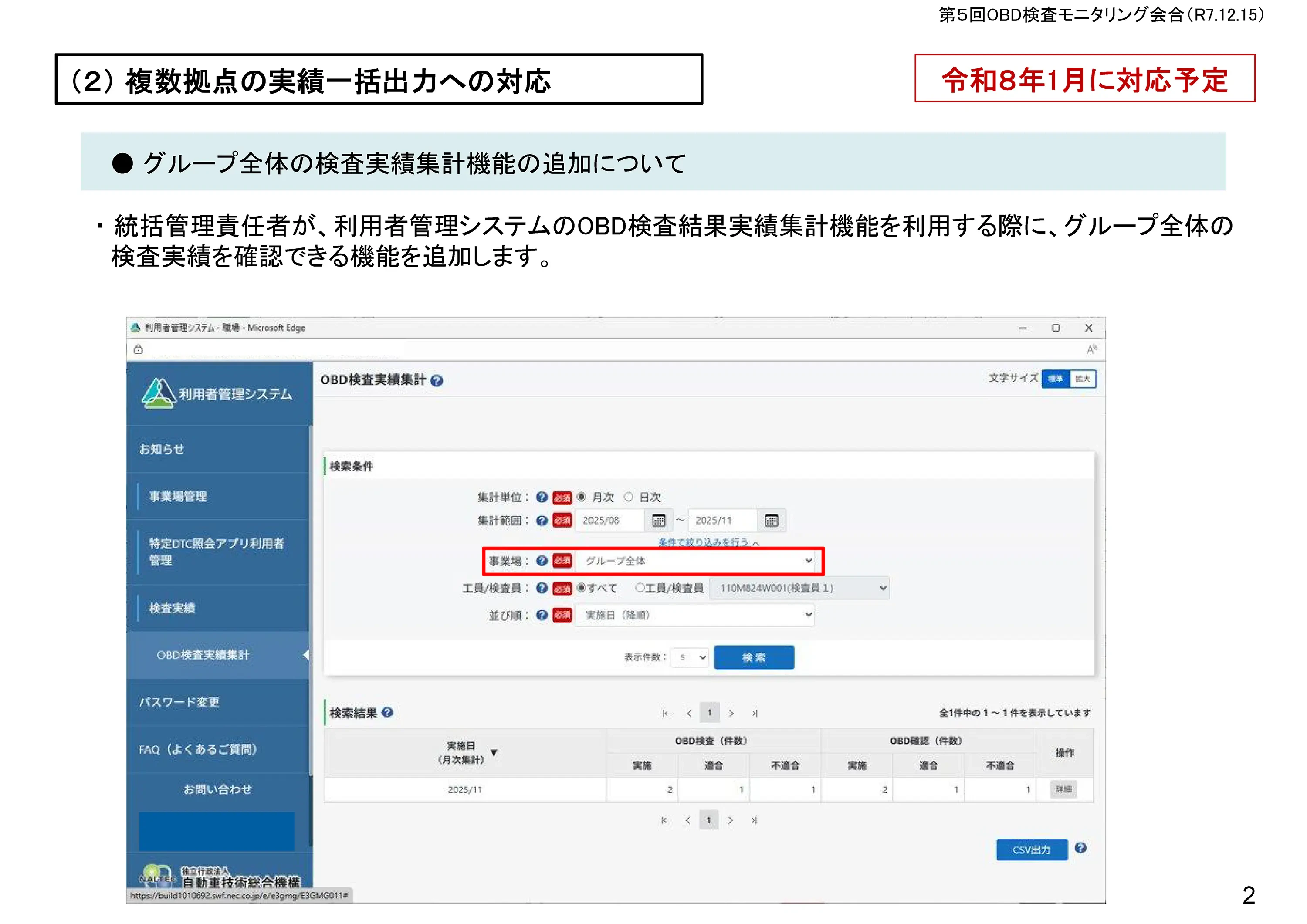This screenshot has height=924, width=1307.
Task: Open calendar picker for start date 2025/08
Action: pos(659,520)
